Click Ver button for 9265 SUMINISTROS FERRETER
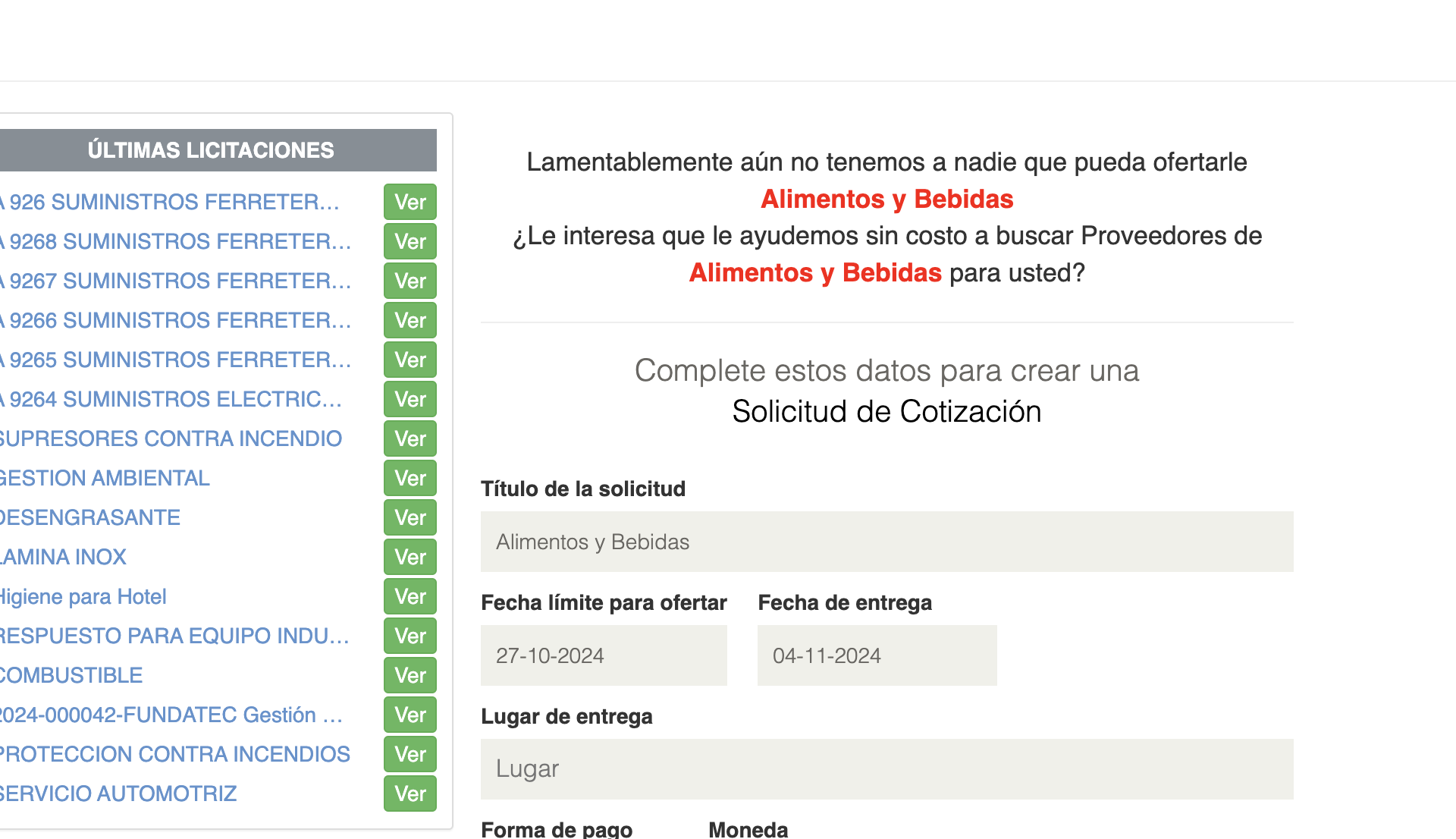This screenshot has height=839, width=1456. [409, 360]
